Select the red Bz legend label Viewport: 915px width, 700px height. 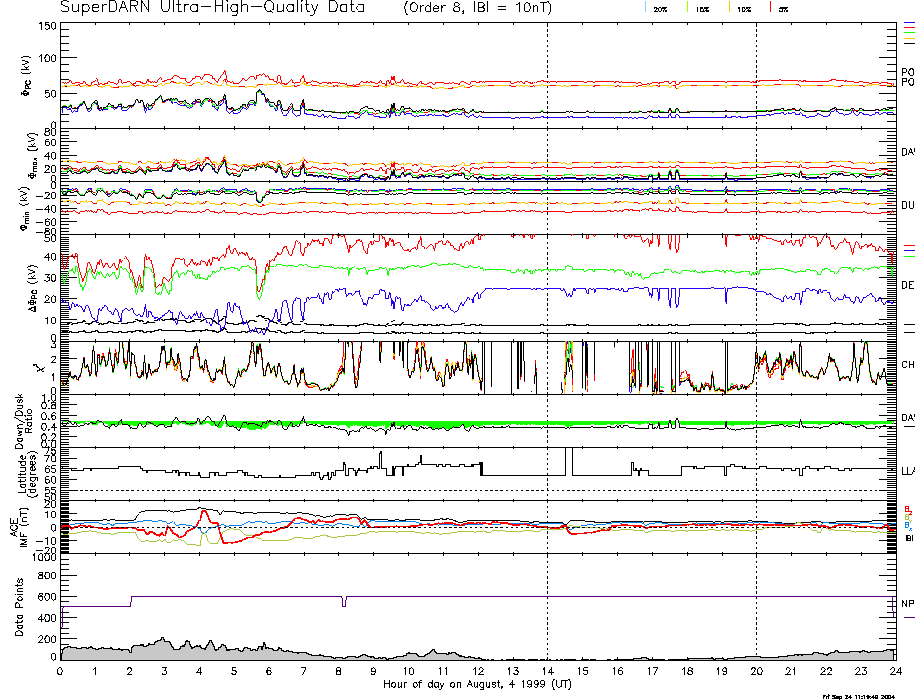point(906,509)
